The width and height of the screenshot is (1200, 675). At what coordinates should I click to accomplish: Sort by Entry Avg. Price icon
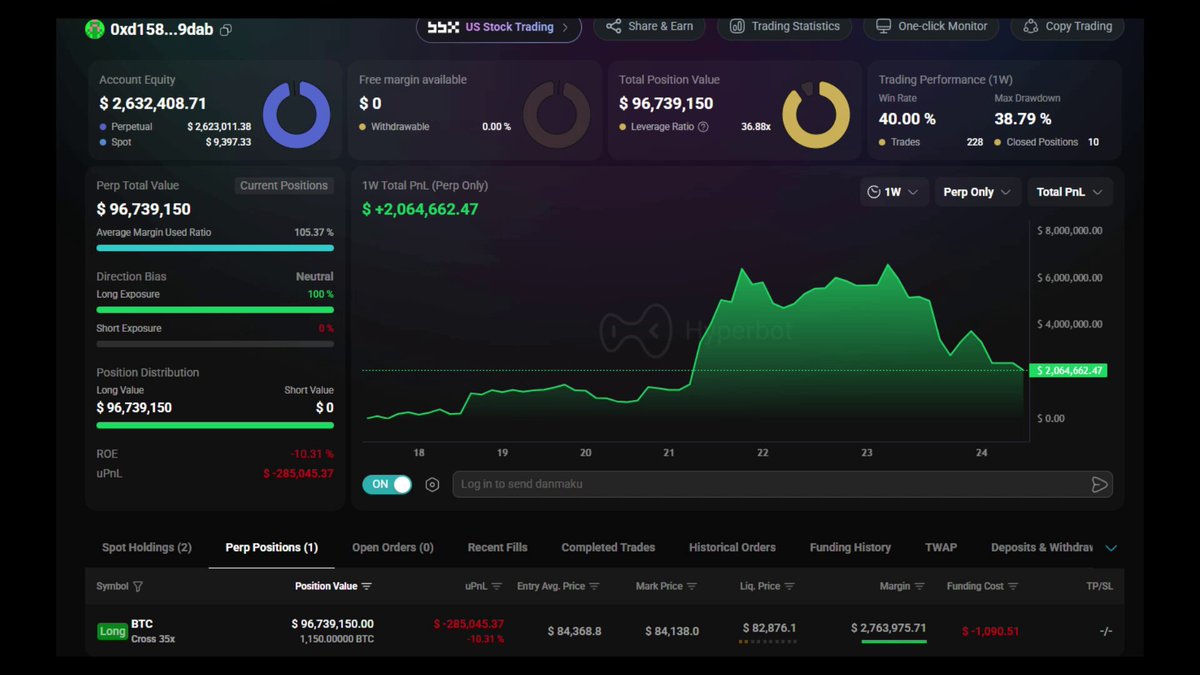[x=594, y=586]
